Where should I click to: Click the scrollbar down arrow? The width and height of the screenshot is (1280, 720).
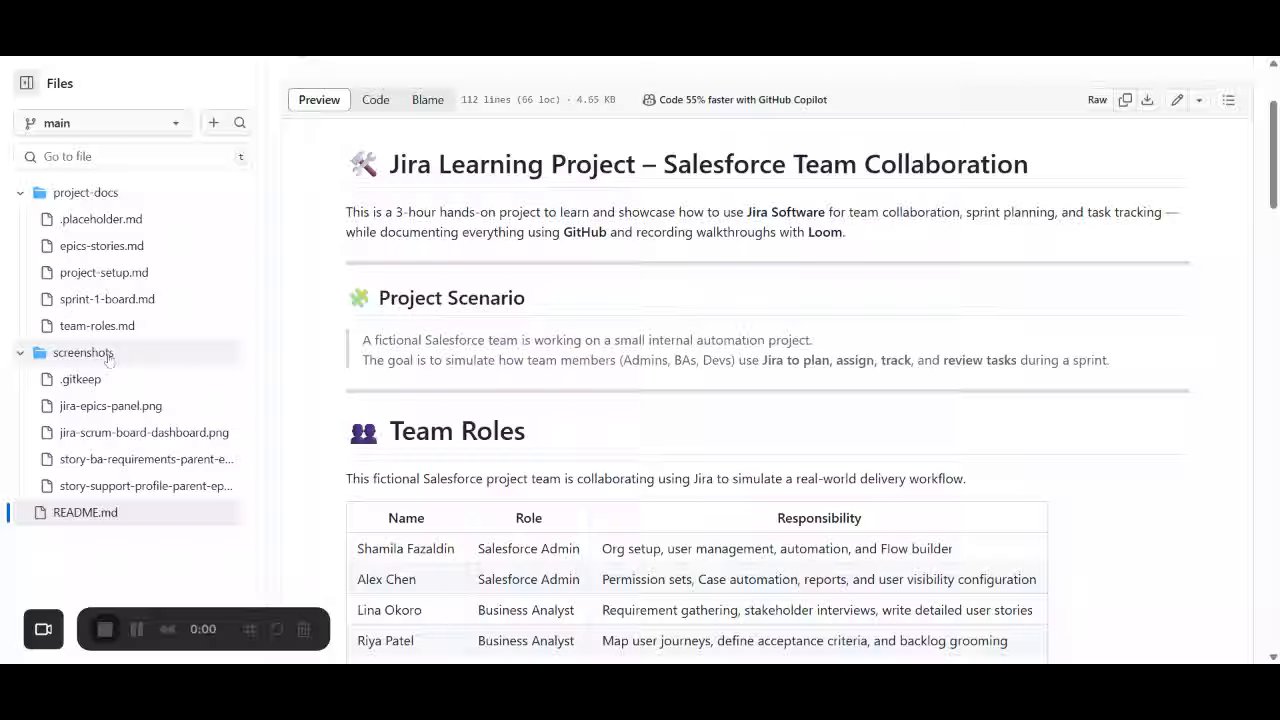coord(1273,657)
